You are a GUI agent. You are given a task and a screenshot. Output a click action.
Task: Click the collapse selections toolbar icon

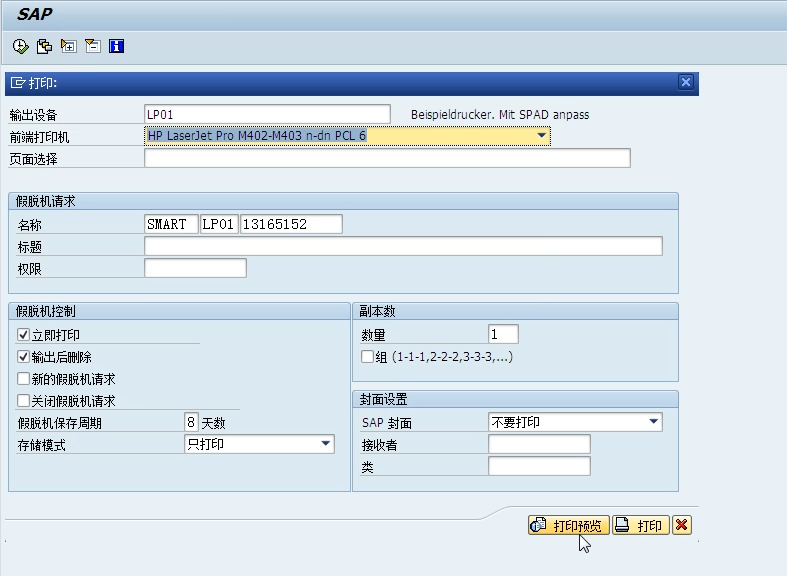click(x=92, y=46)
